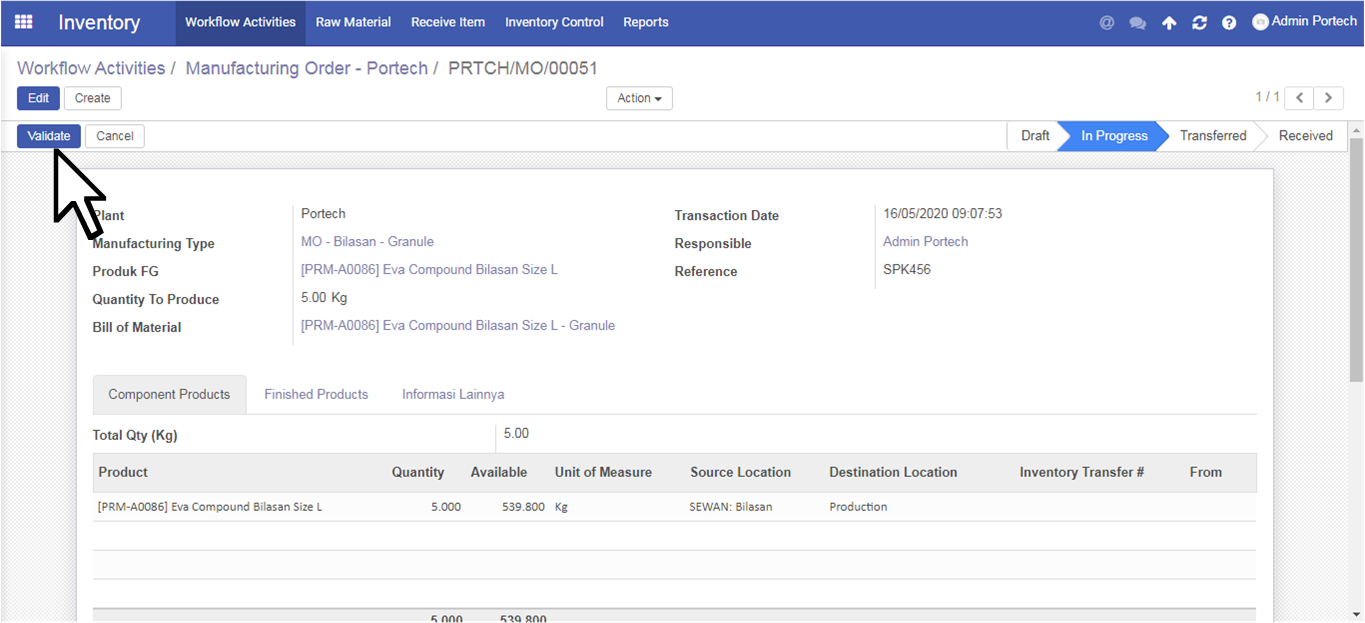Switch to Informasi Lainnya tab
The image size is (1365, 623).
[x=453, y=394]
